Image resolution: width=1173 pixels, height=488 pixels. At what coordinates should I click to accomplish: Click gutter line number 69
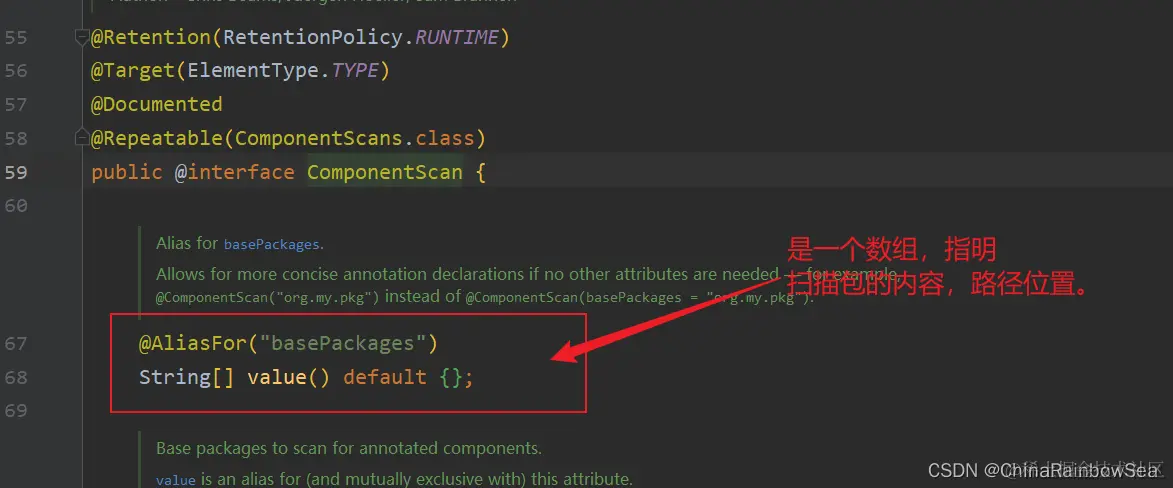pos(16,411)
